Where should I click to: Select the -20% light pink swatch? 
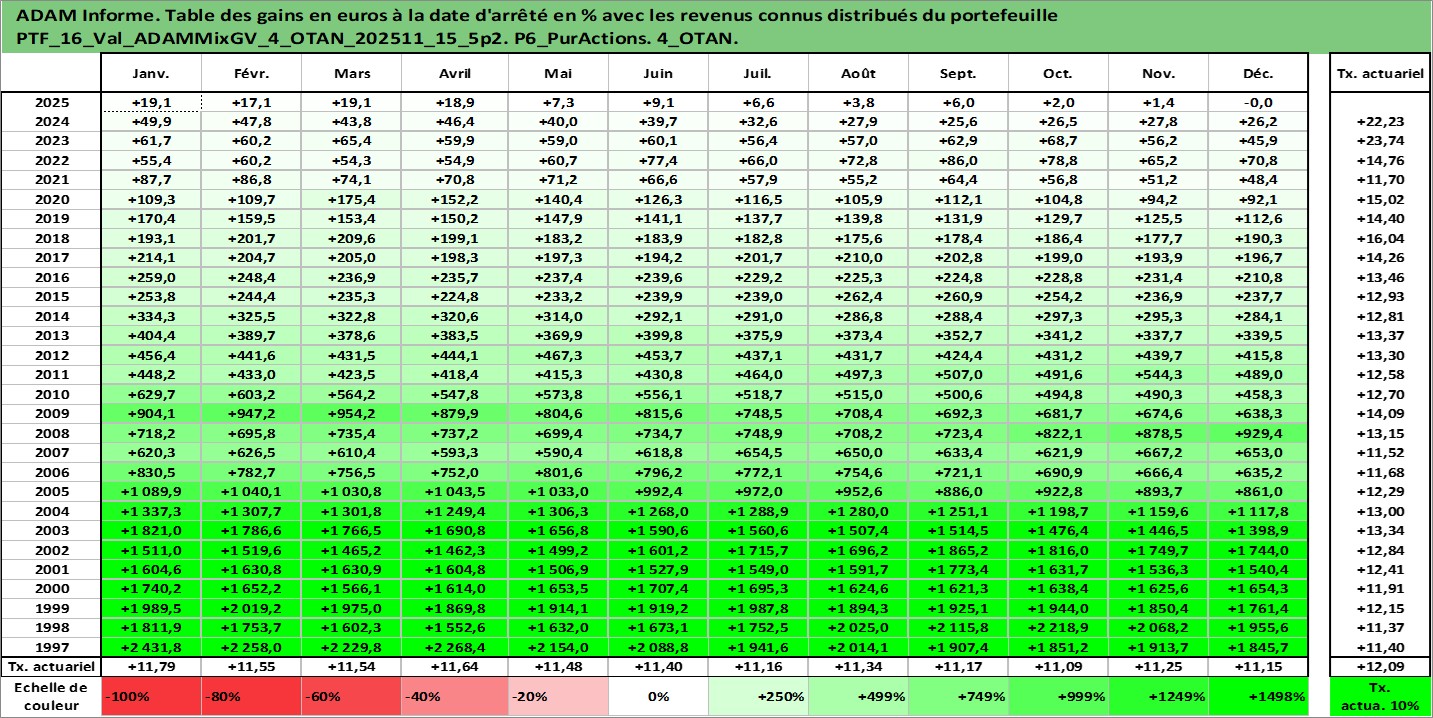click(x=558, y=696)
